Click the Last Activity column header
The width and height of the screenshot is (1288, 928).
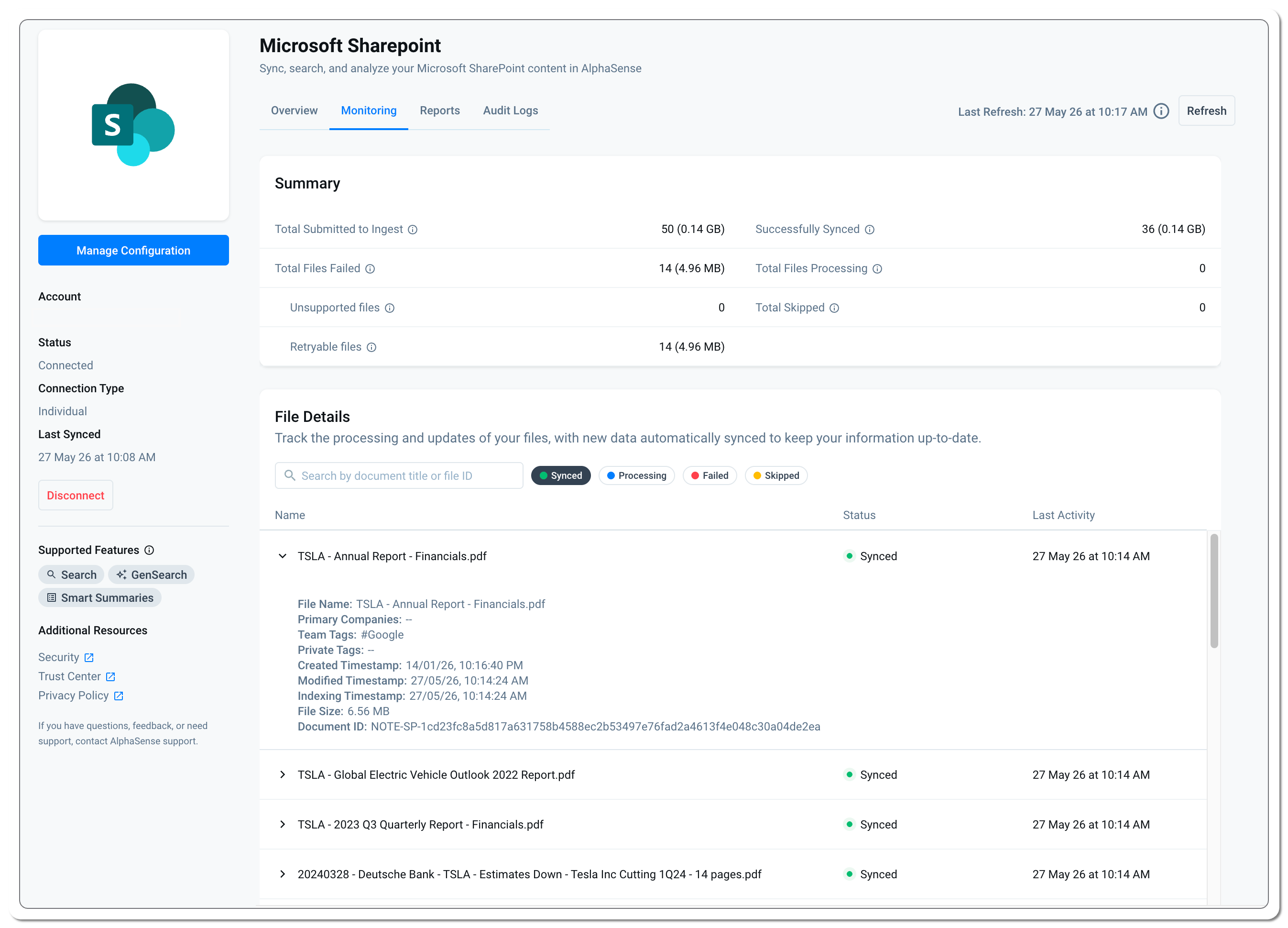(x=1063, y=516)
